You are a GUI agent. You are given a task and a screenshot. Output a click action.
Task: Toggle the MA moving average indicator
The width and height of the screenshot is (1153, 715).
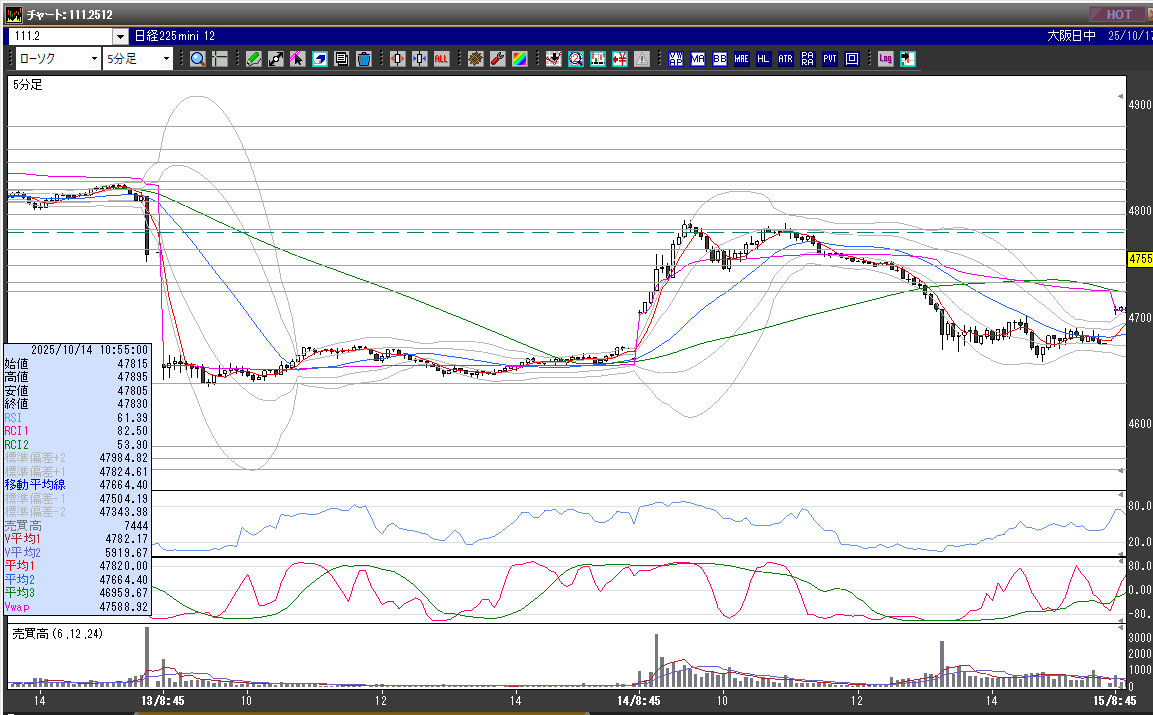click(x=698, y=59)
